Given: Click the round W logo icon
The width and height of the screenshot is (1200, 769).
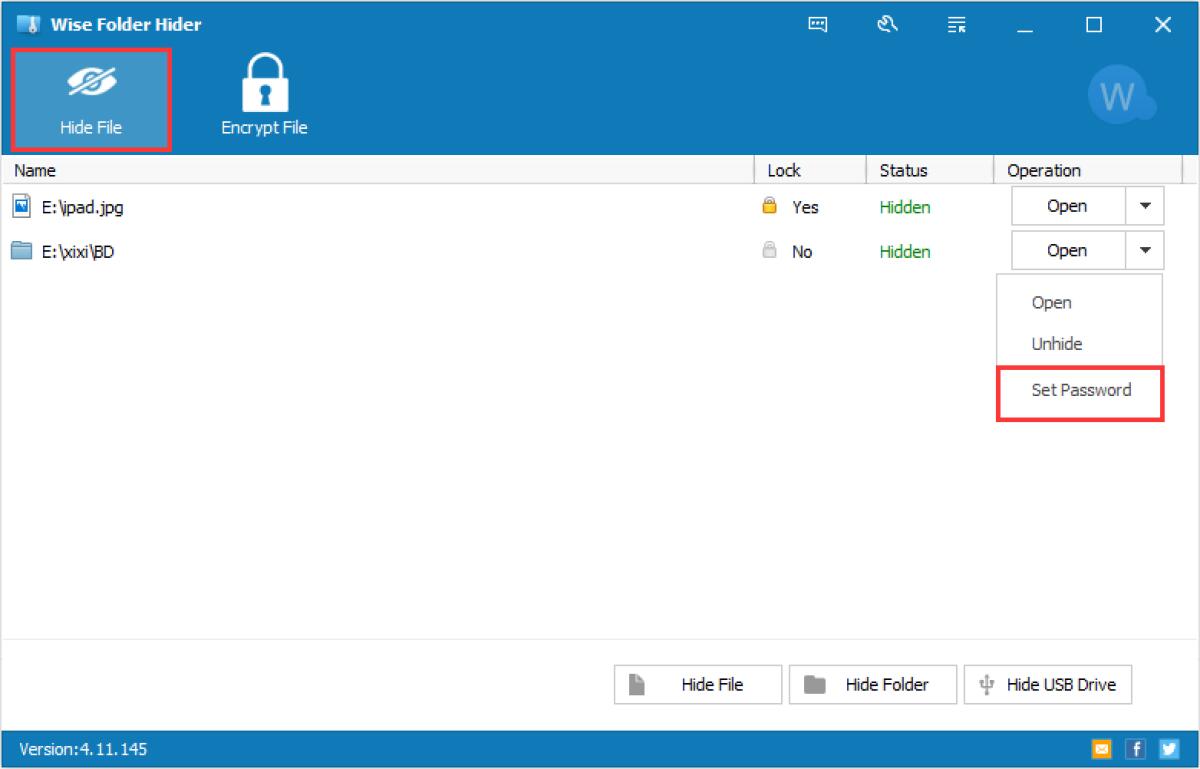Looking at the screenshot, I should point(1118,97).
